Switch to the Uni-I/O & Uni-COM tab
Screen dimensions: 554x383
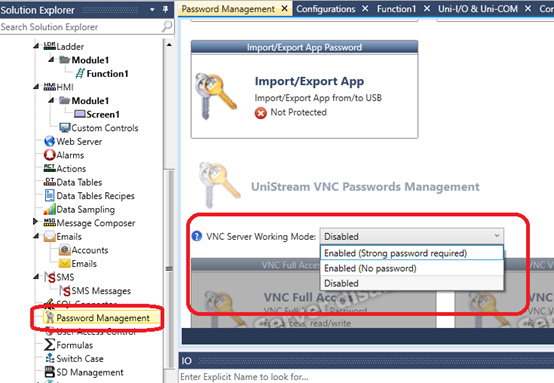478,9
